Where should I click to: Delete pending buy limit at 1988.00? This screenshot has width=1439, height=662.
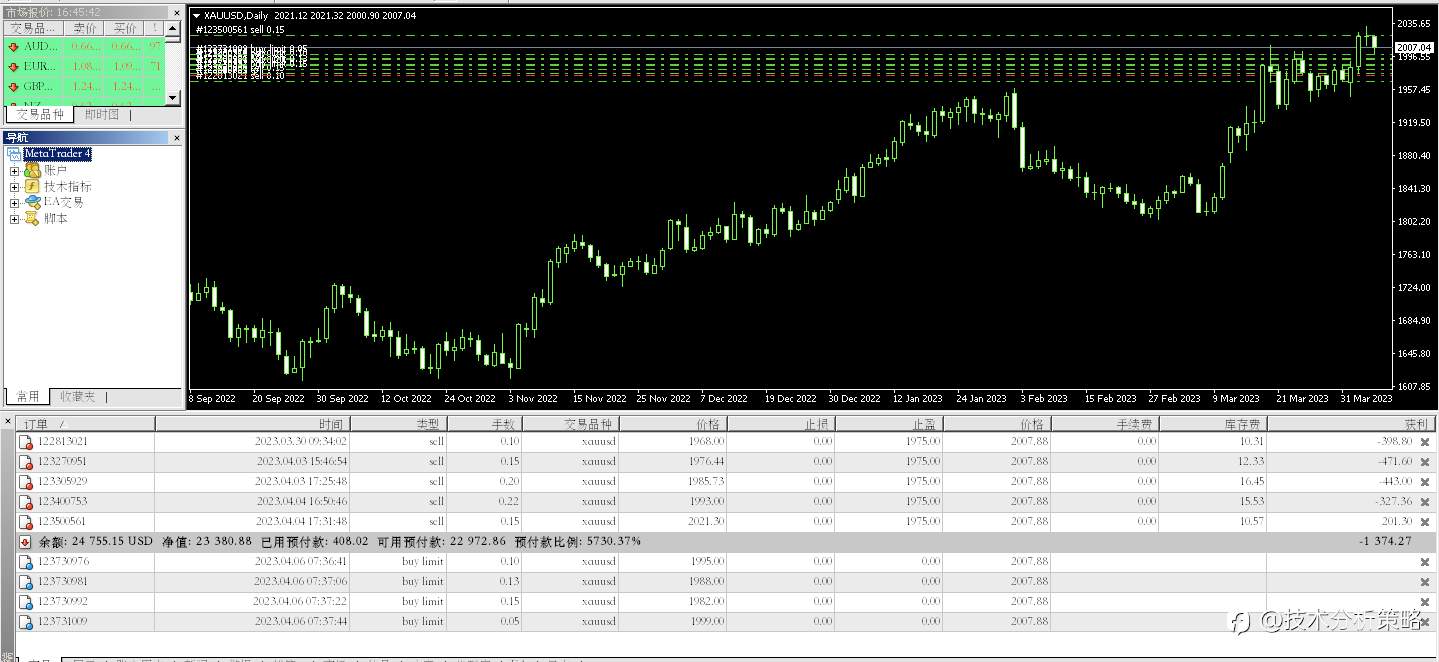coord(1425,581)
